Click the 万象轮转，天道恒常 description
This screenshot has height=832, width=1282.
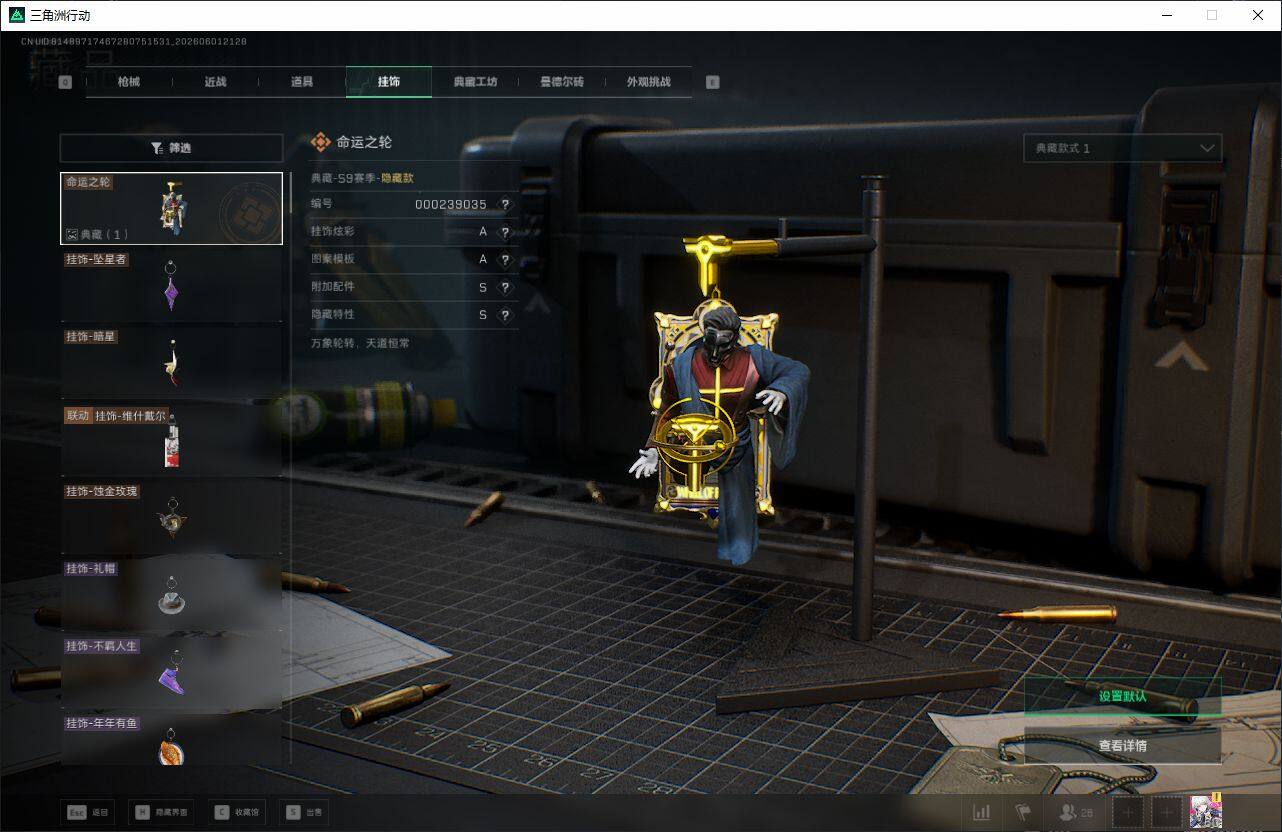(x=360, y=343)
